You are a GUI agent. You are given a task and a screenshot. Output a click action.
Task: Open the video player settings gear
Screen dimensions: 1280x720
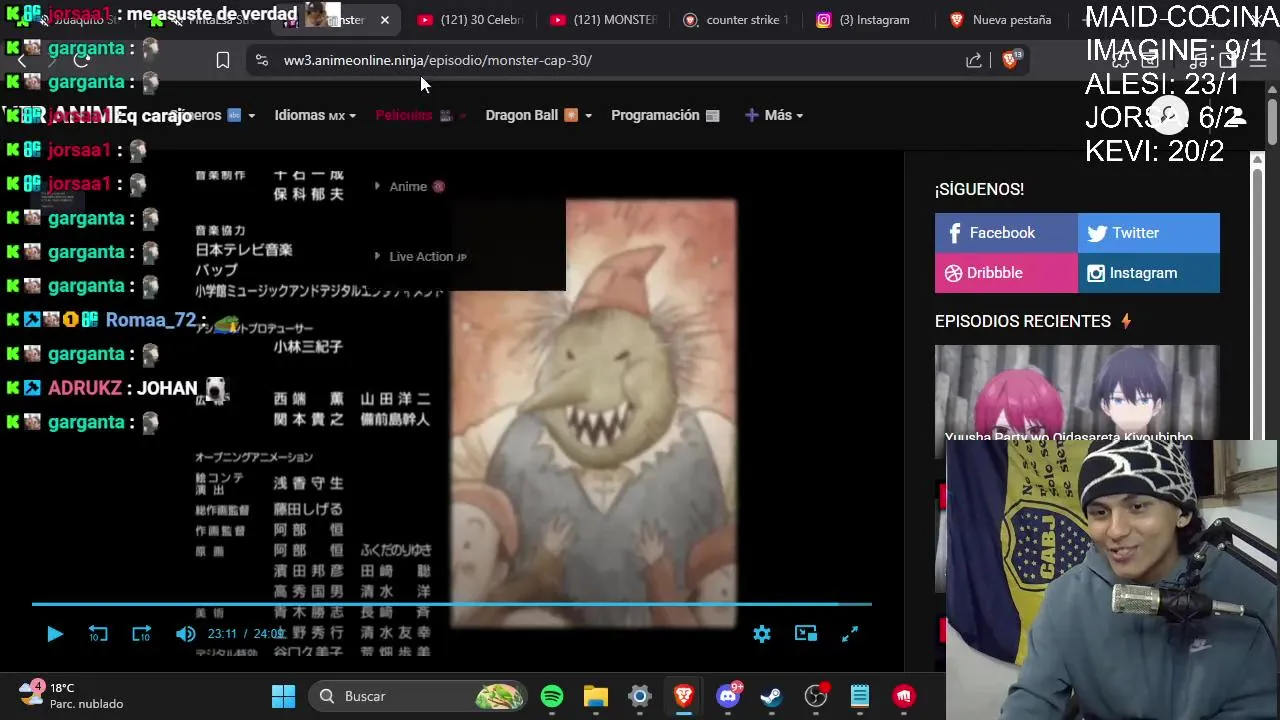pyautogui.click(x=762, y=634)
